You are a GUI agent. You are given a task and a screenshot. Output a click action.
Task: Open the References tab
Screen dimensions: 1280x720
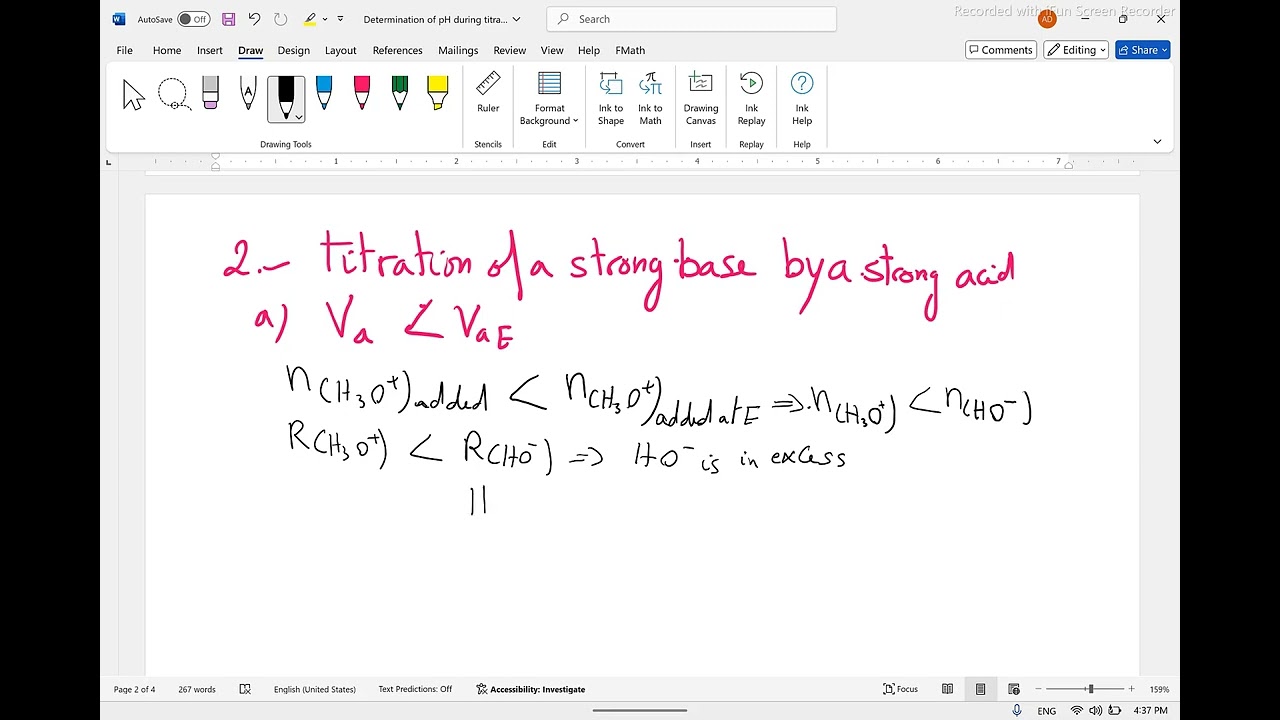[x=398, y=50]
